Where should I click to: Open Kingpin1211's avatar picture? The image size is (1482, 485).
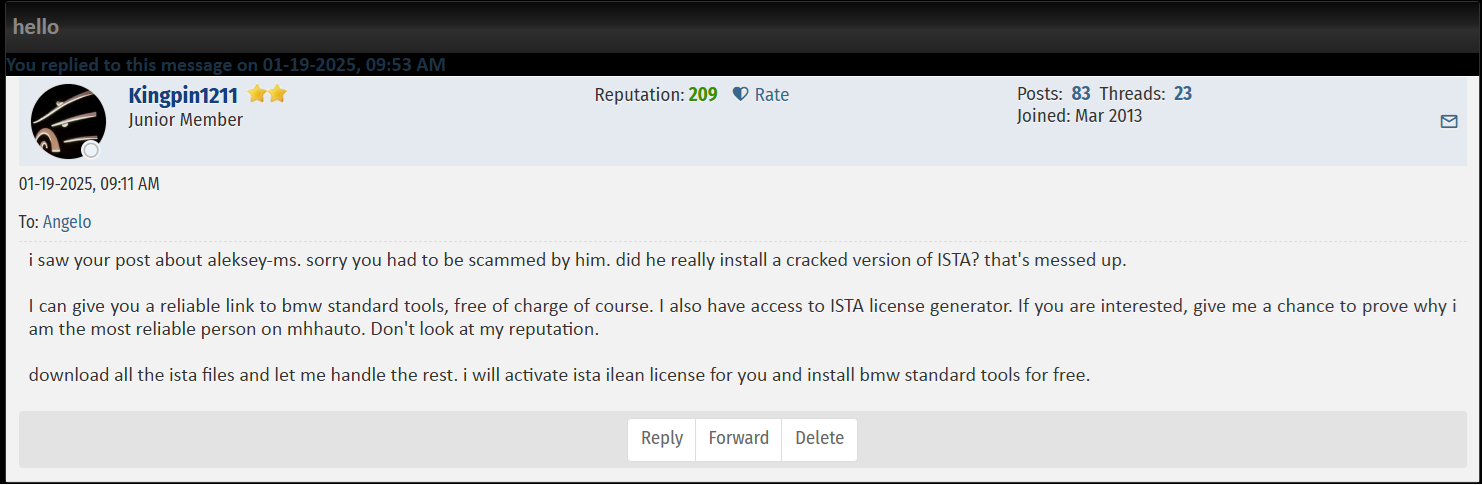coord(68,122)
